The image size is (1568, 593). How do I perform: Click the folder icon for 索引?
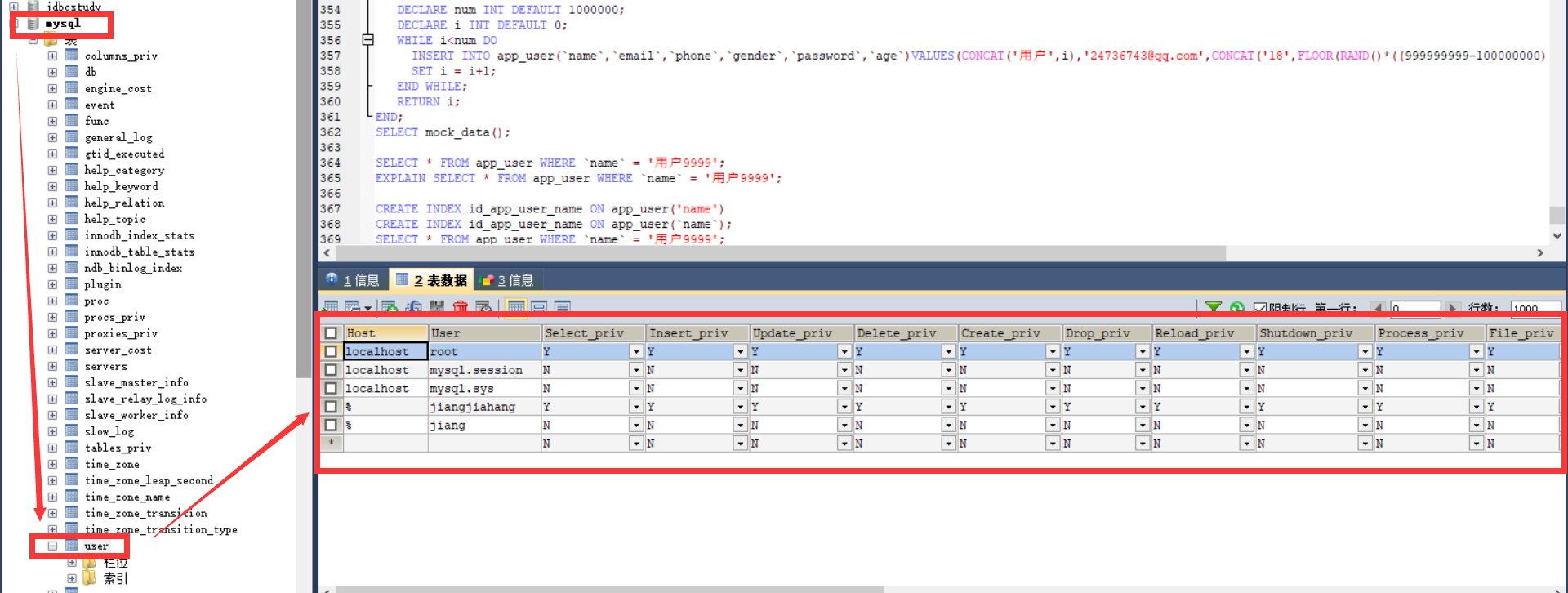tap(90, 578)
